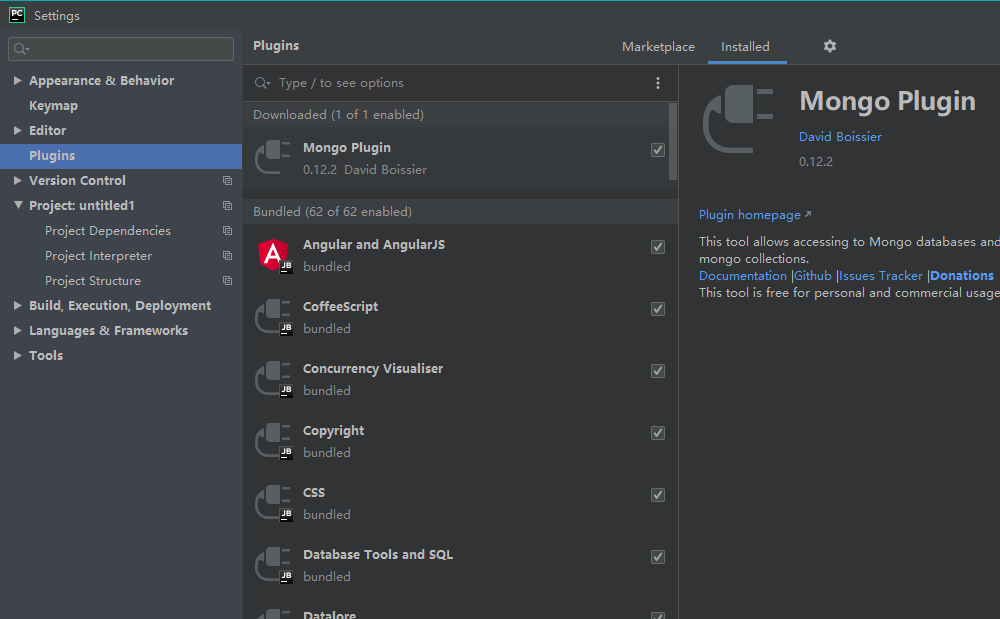The height and width of the screenshot is (619, 1000).
Task: Click the magnifier icon in settings search box
Action: click(x=21, y=49)
